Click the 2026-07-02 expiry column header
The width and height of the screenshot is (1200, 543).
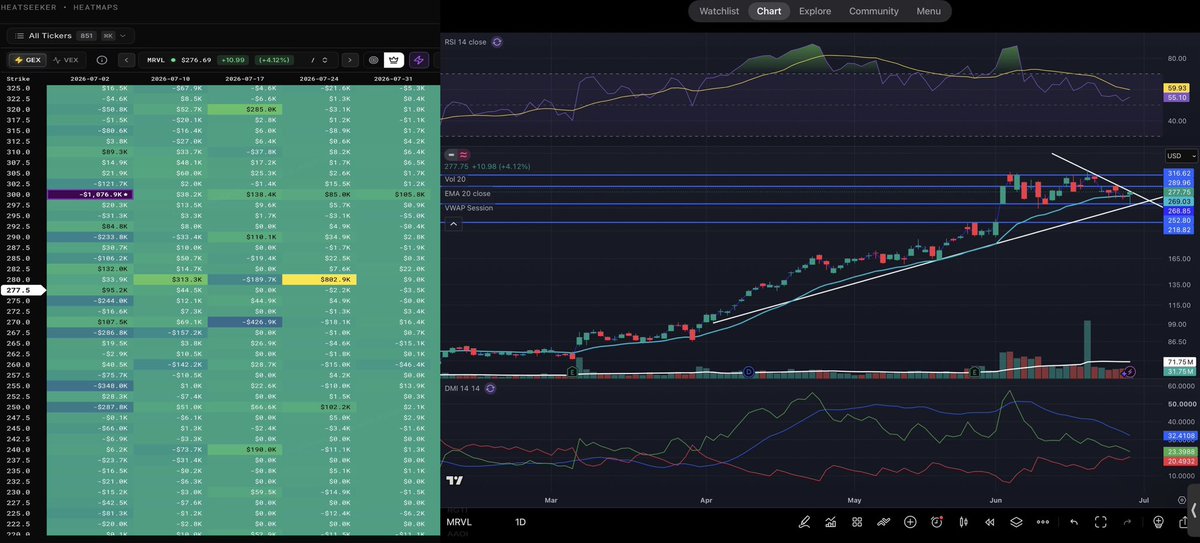(90, 77)
